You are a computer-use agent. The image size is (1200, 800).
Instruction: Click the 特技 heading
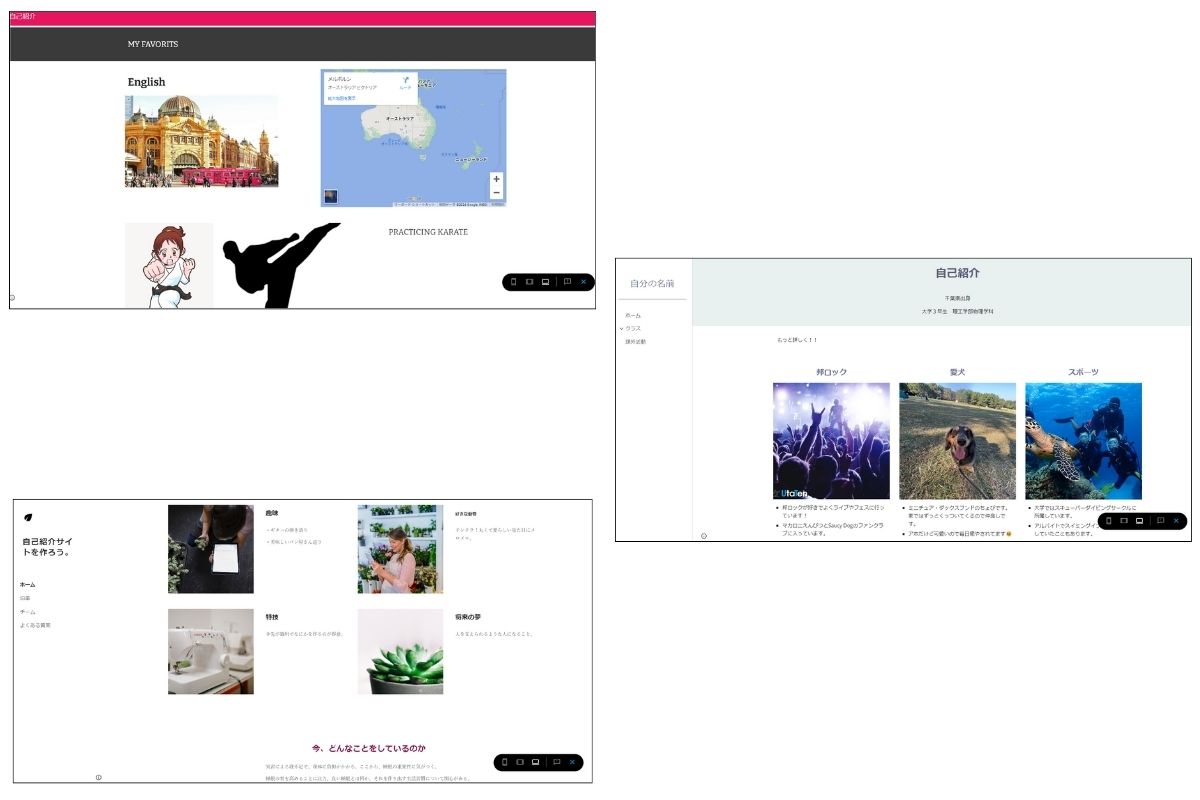272,617
